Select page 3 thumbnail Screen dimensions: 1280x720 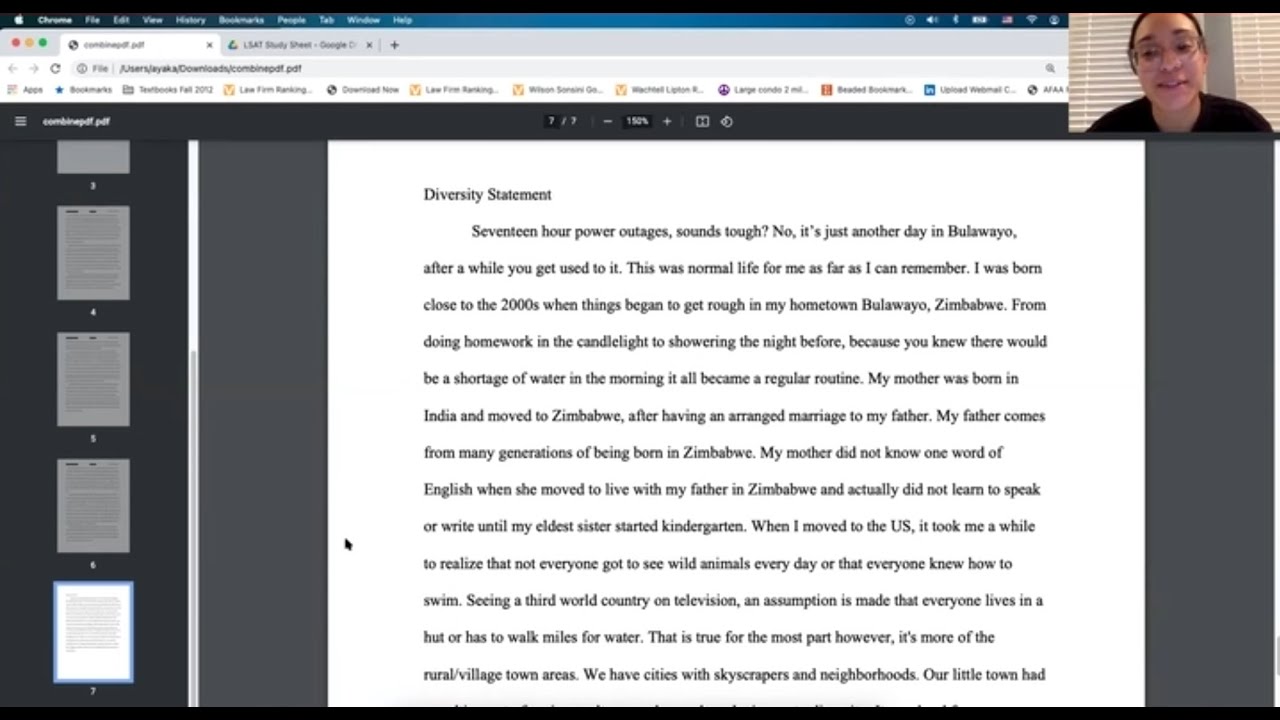click(93, 157)
